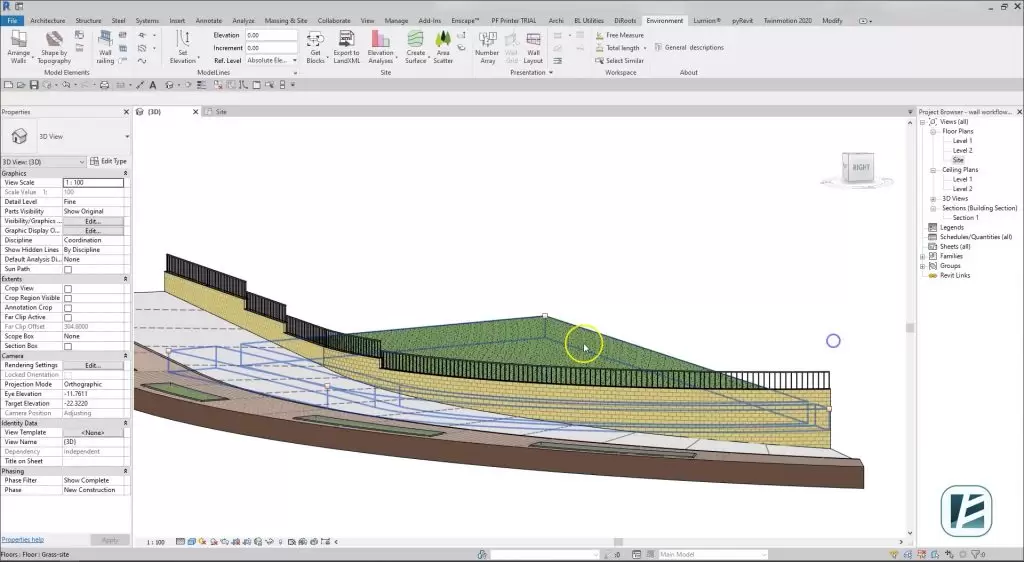Expand the Families node in Project Browser
This screenshot has height=562, width=1024.
pyautogui.click(x=923, y=256)
